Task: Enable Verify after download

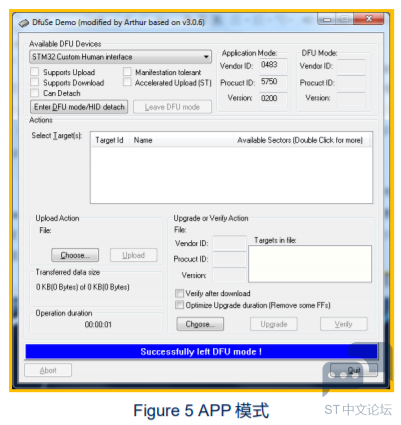Action: pos(179,293)
